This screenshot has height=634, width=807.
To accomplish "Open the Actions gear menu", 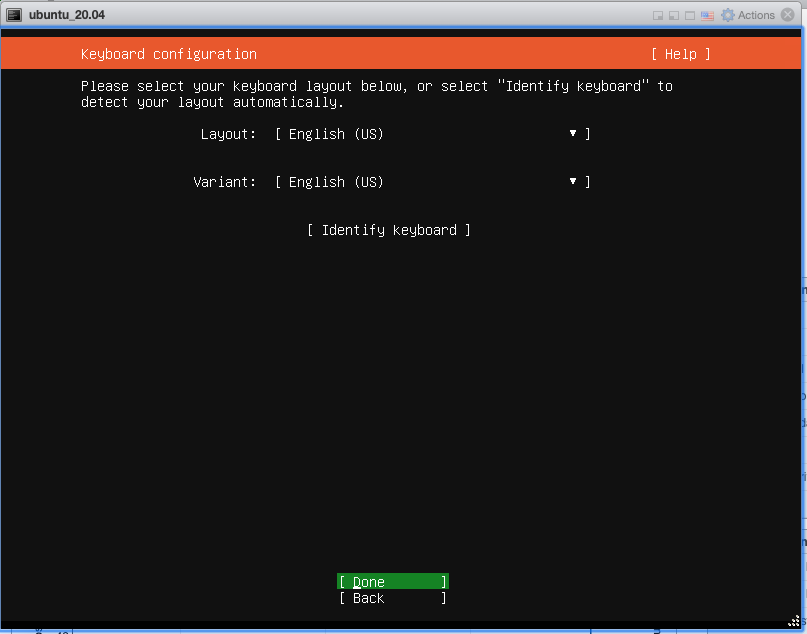I will pyautogui.click(x=728, y=15).
